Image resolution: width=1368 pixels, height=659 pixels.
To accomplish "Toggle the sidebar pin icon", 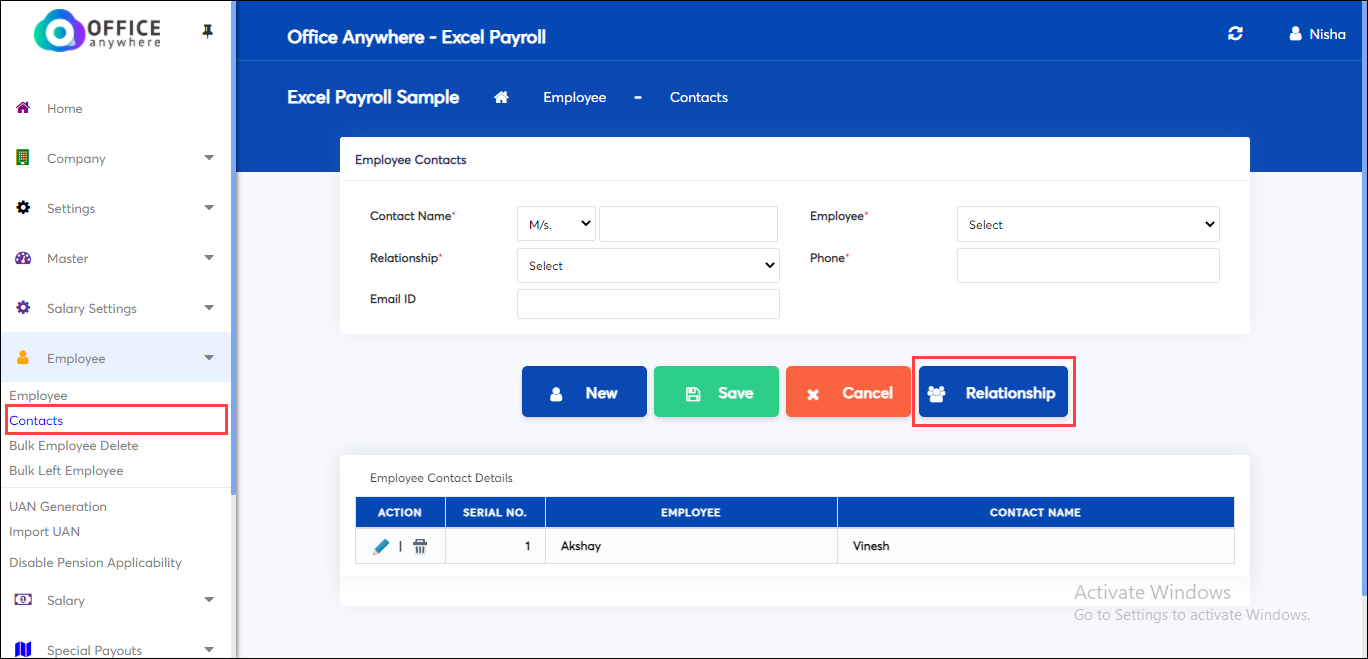I will point(208,32).
